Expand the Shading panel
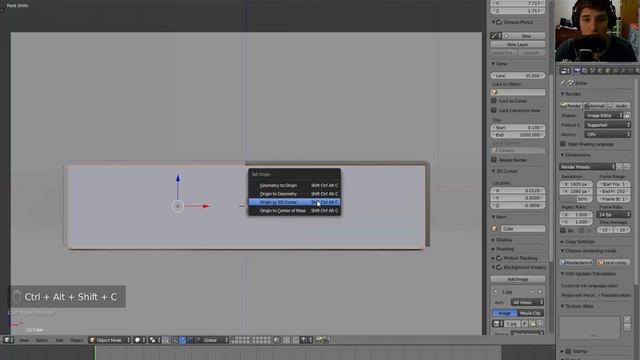This screenshot has width=640, height=360. pos(493,249)
